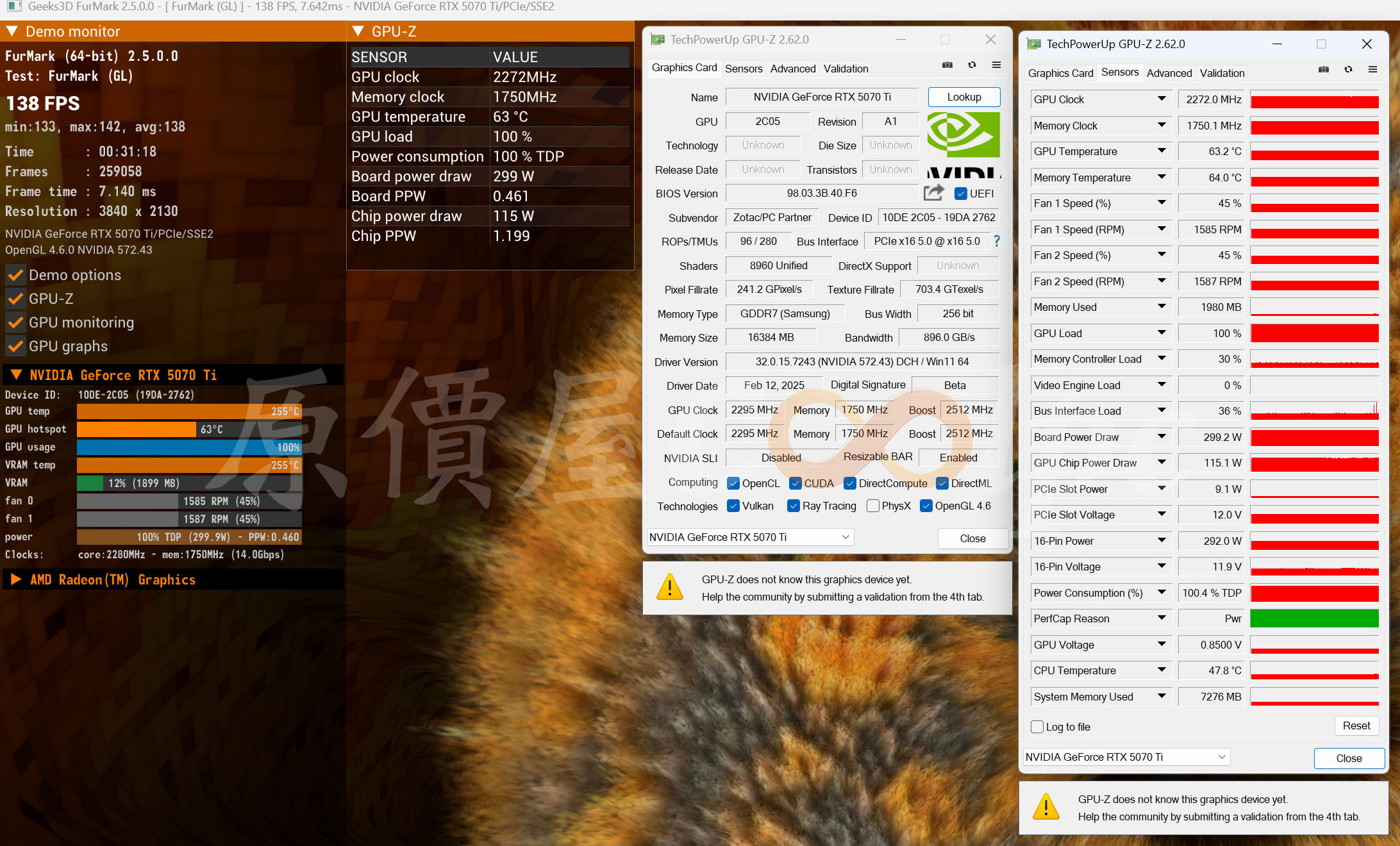Screen dimensions: 1400x846
Task: Toggle the GPU graphs option in FurMark
Action: [16, 346]
